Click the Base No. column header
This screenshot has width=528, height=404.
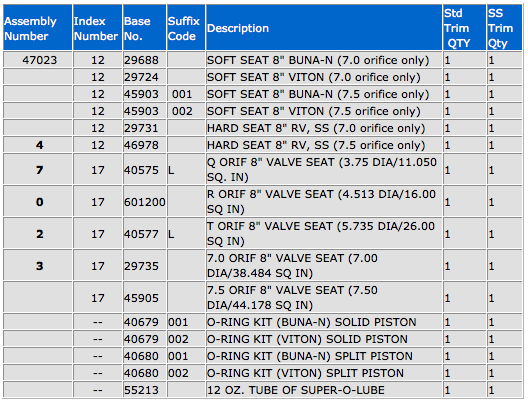144,28
